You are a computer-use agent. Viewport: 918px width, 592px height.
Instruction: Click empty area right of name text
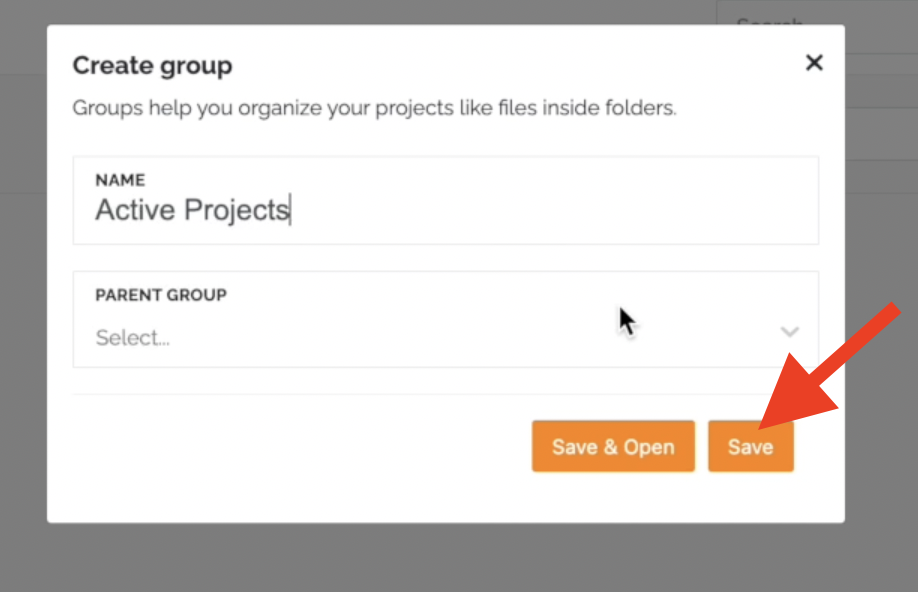pyautogui.click(x=550, y=210)
